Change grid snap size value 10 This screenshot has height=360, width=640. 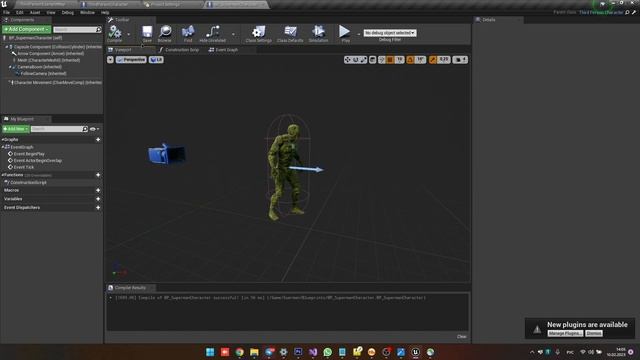[x=400, y=60]
